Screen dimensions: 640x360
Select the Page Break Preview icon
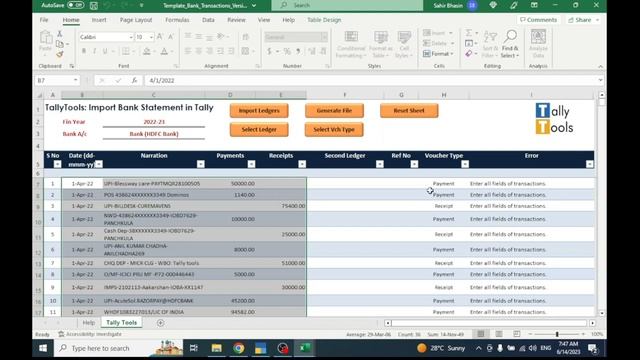[516, 334]
